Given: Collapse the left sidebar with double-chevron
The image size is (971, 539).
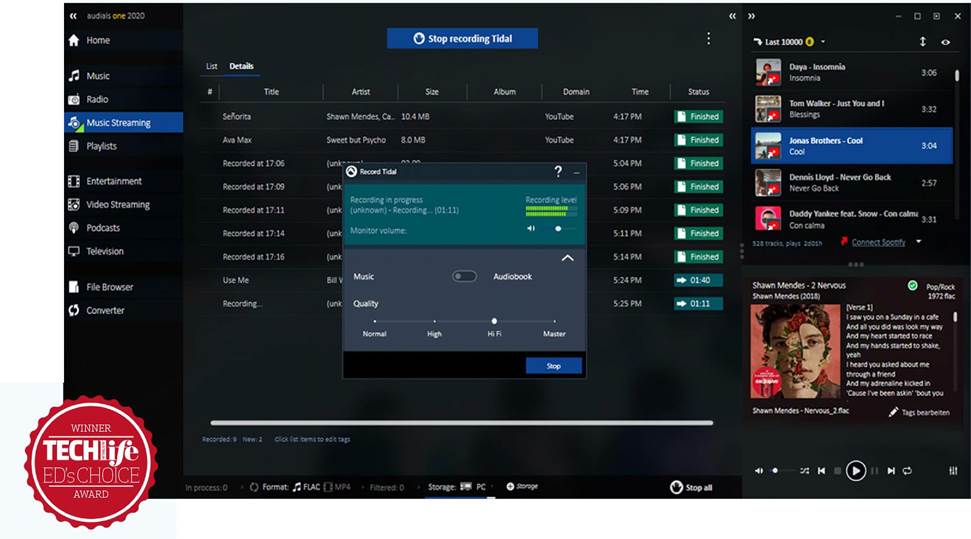Looking at the screenshot, I should click(73, 16).
